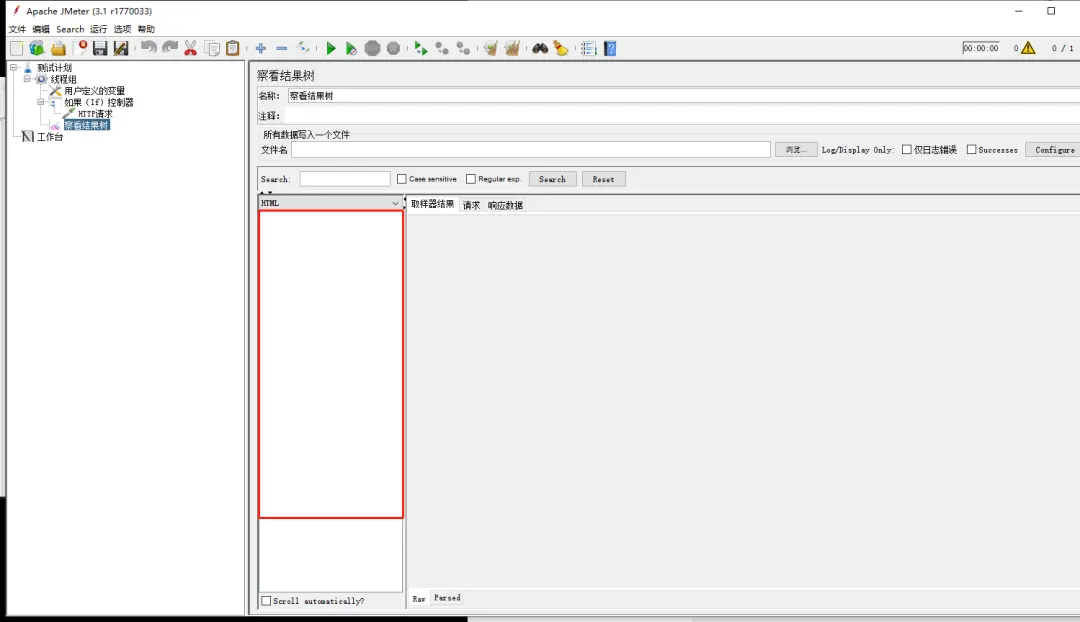Undo the last action via toolbar
The height and width of the screenshot is (622, 1080).
click(149, 48)
